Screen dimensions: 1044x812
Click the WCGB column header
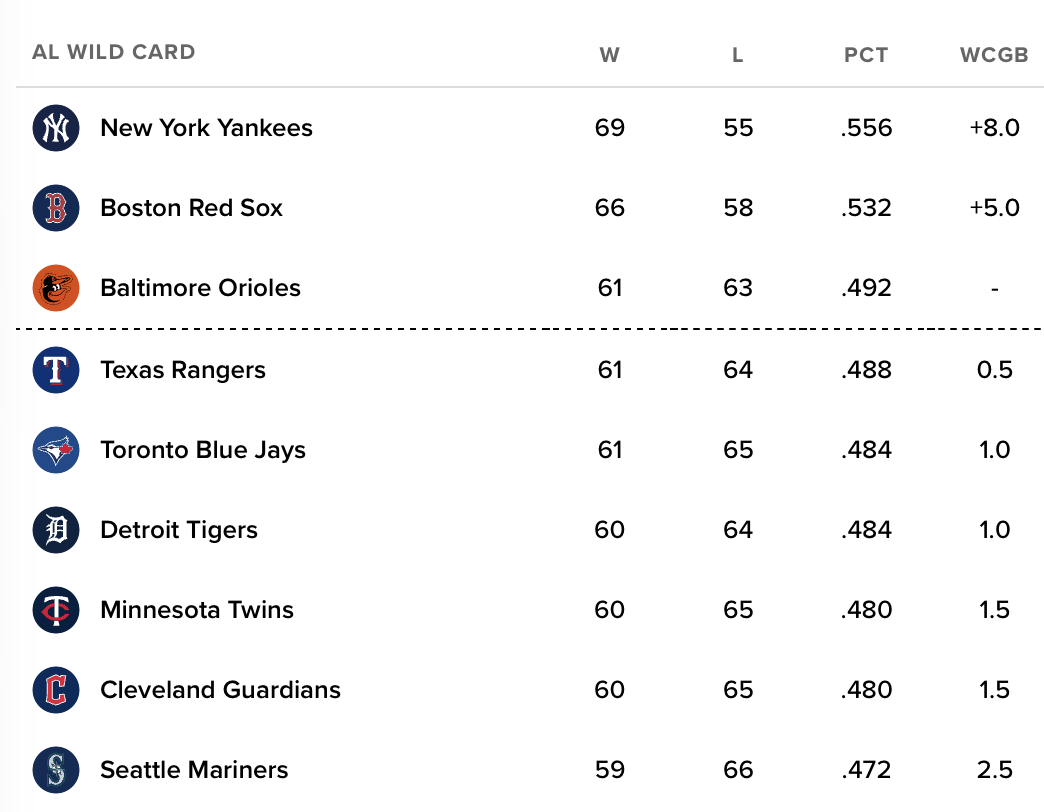(994, 55)
